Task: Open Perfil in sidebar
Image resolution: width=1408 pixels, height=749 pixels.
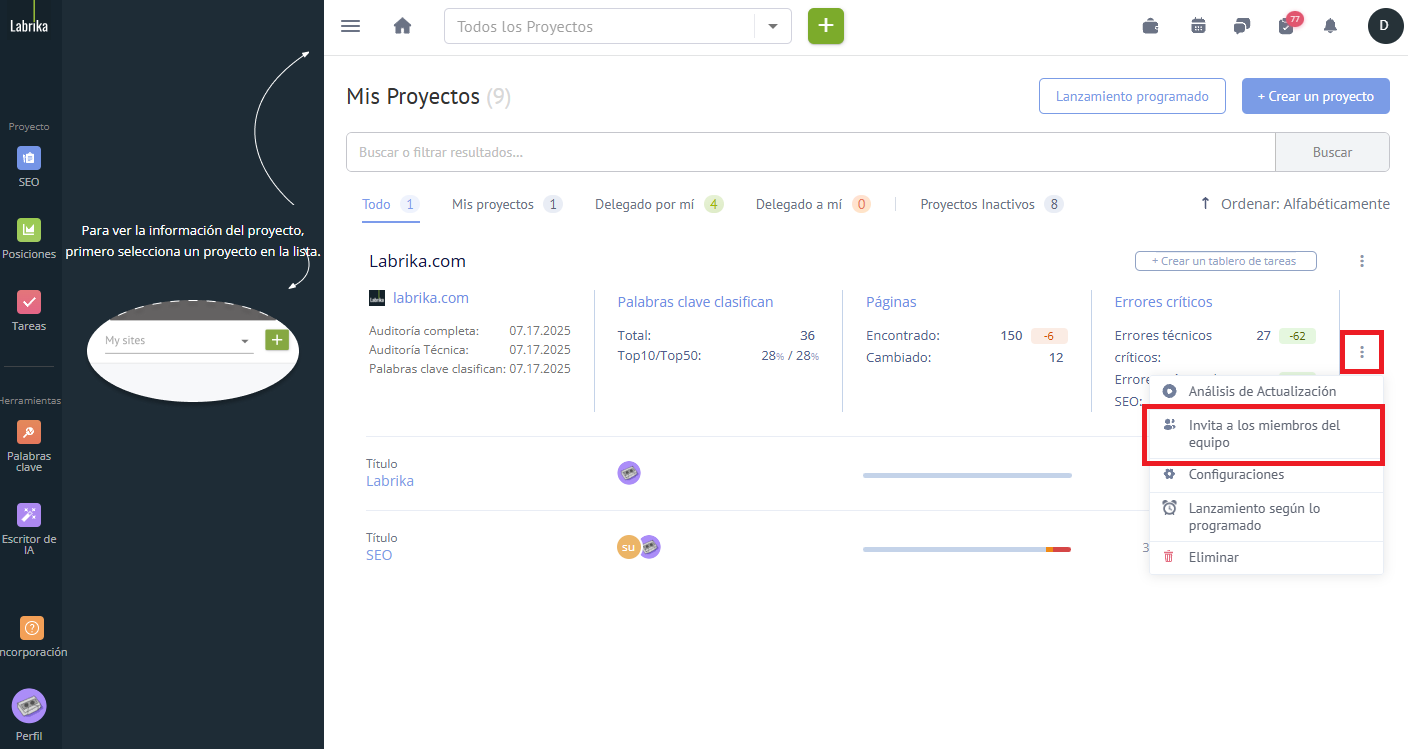Action: pyautogui.click(x=29, y=716)
